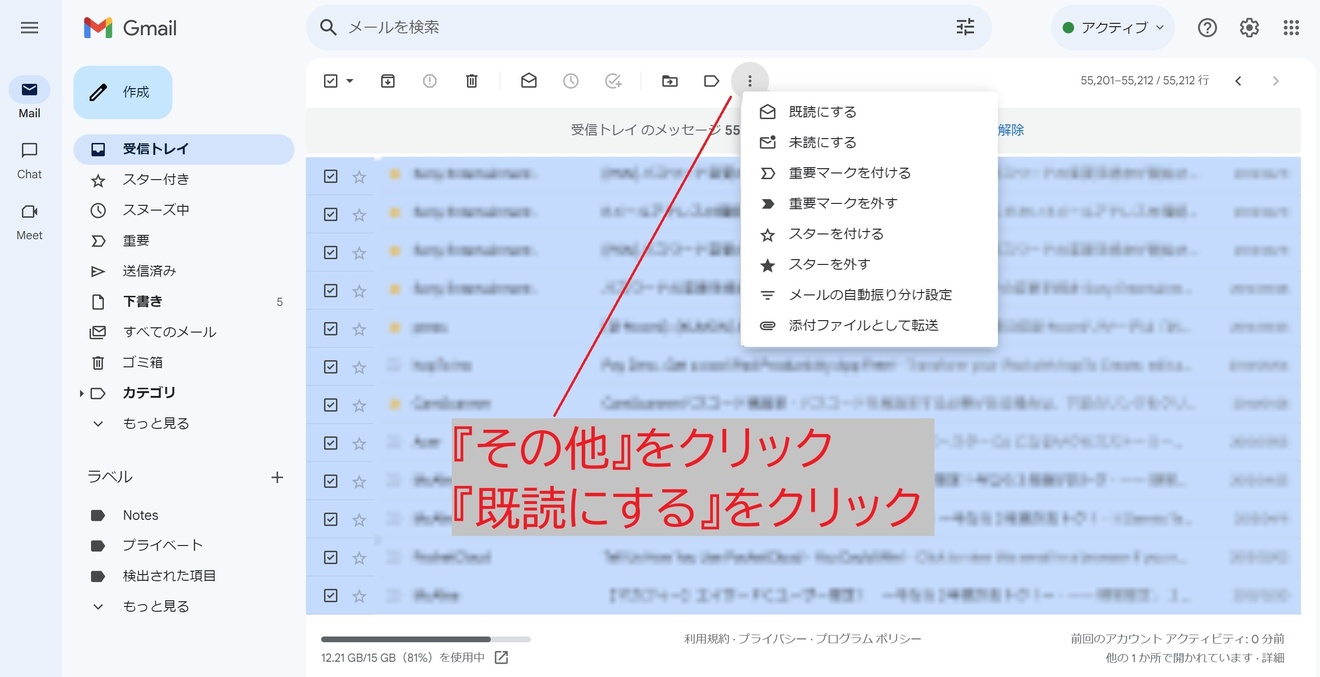The height and width of the screenshot is (677, 1320).
Task: Focus the メールを検索 search field
Action: coord(640,28)
